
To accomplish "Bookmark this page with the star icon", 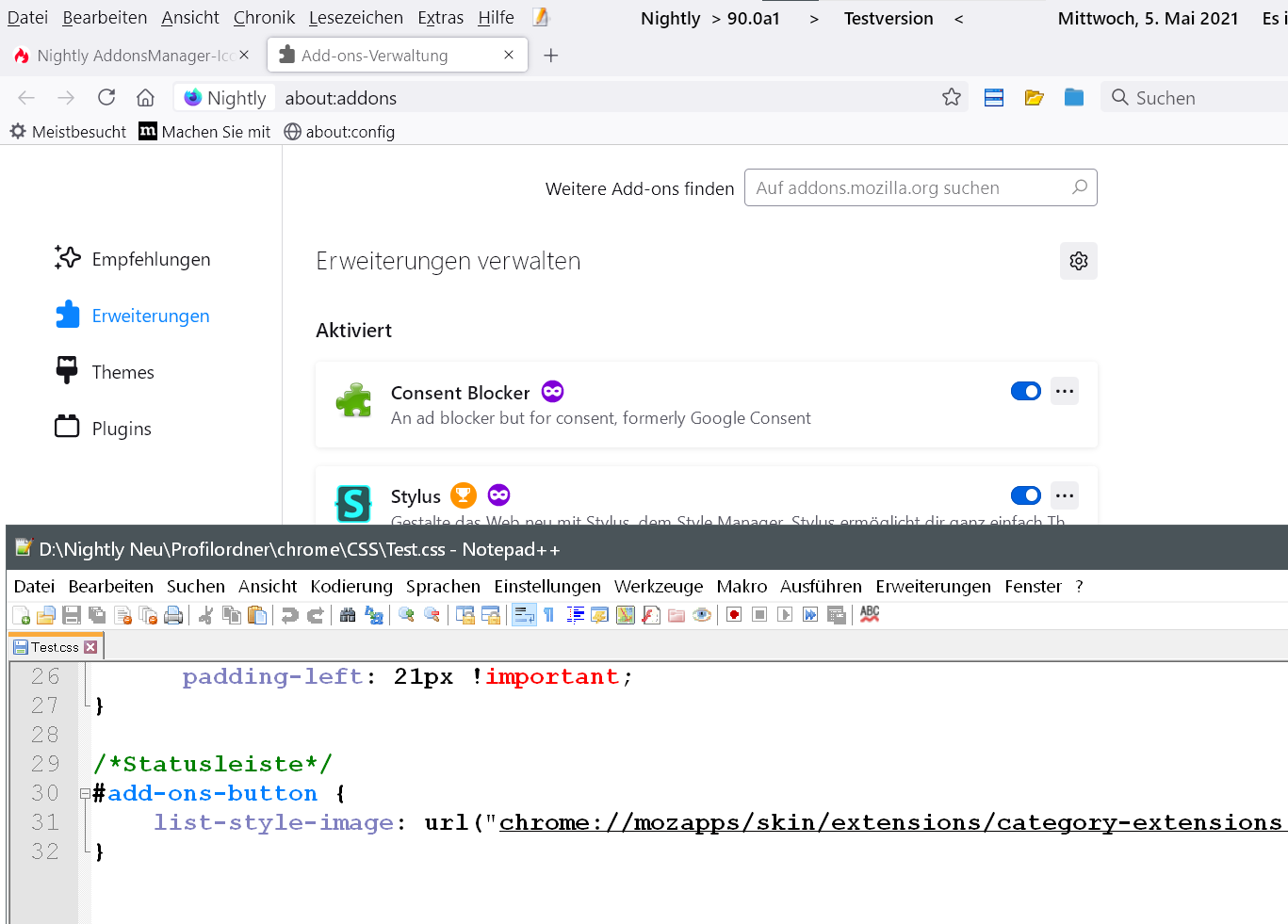I will coord(952,97).
